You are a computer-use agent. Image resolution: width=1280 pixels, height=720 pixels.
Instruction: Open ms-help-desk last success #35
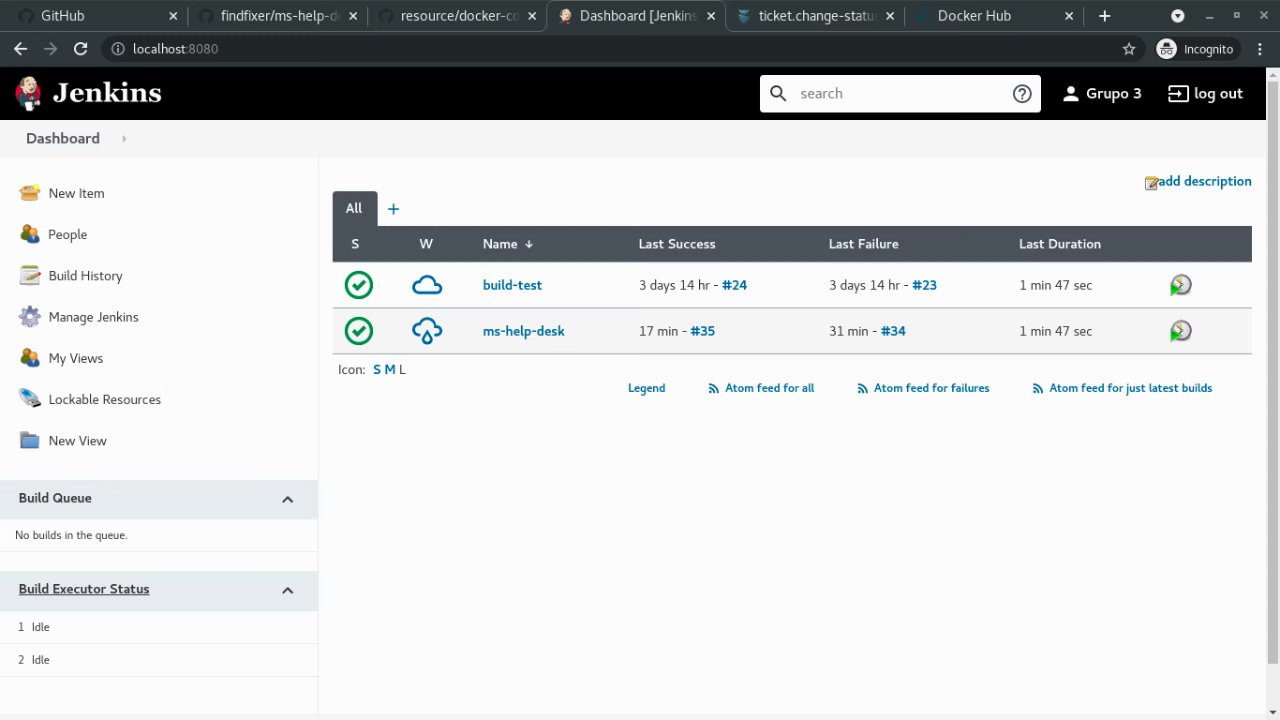coord(702,331)
